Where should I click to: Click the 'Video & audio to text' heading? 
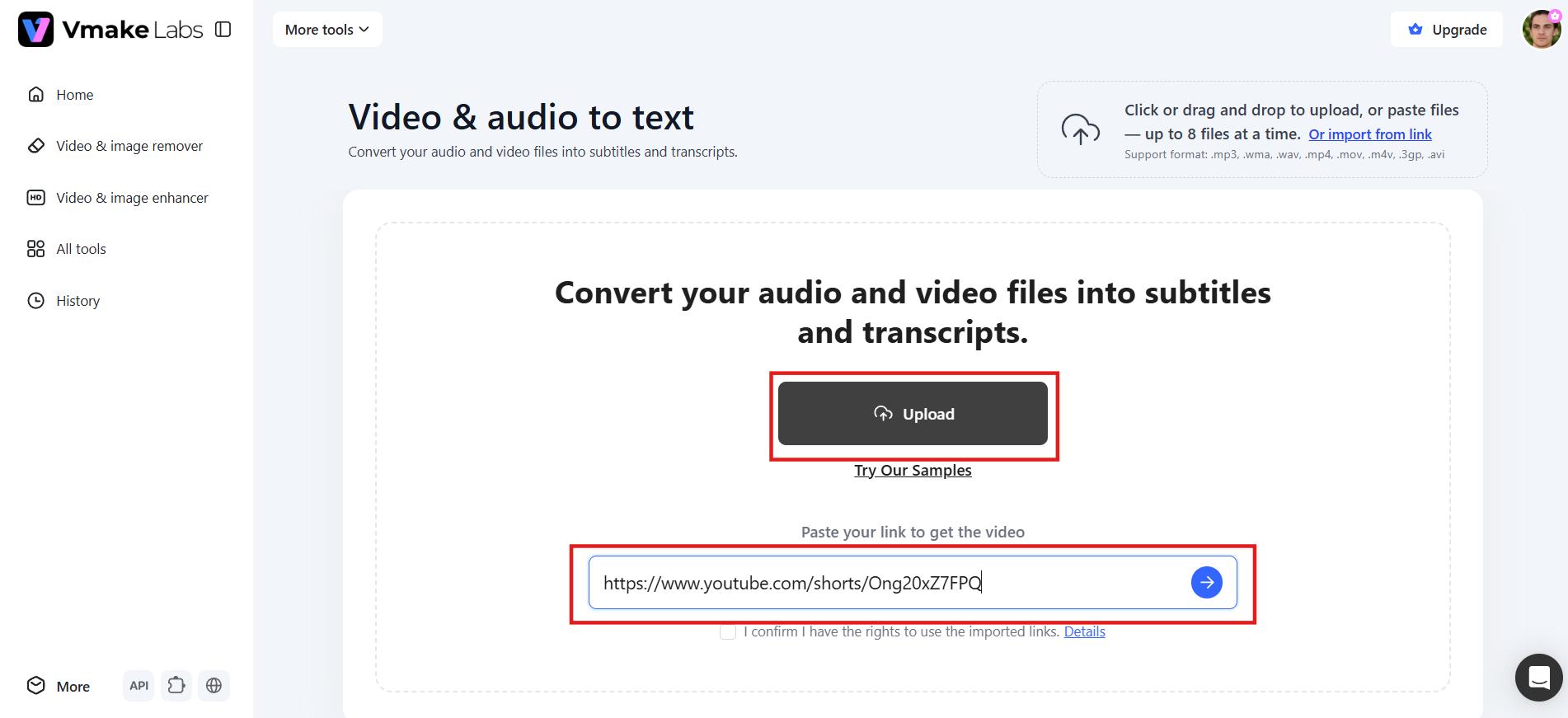(x=521, y=117)
